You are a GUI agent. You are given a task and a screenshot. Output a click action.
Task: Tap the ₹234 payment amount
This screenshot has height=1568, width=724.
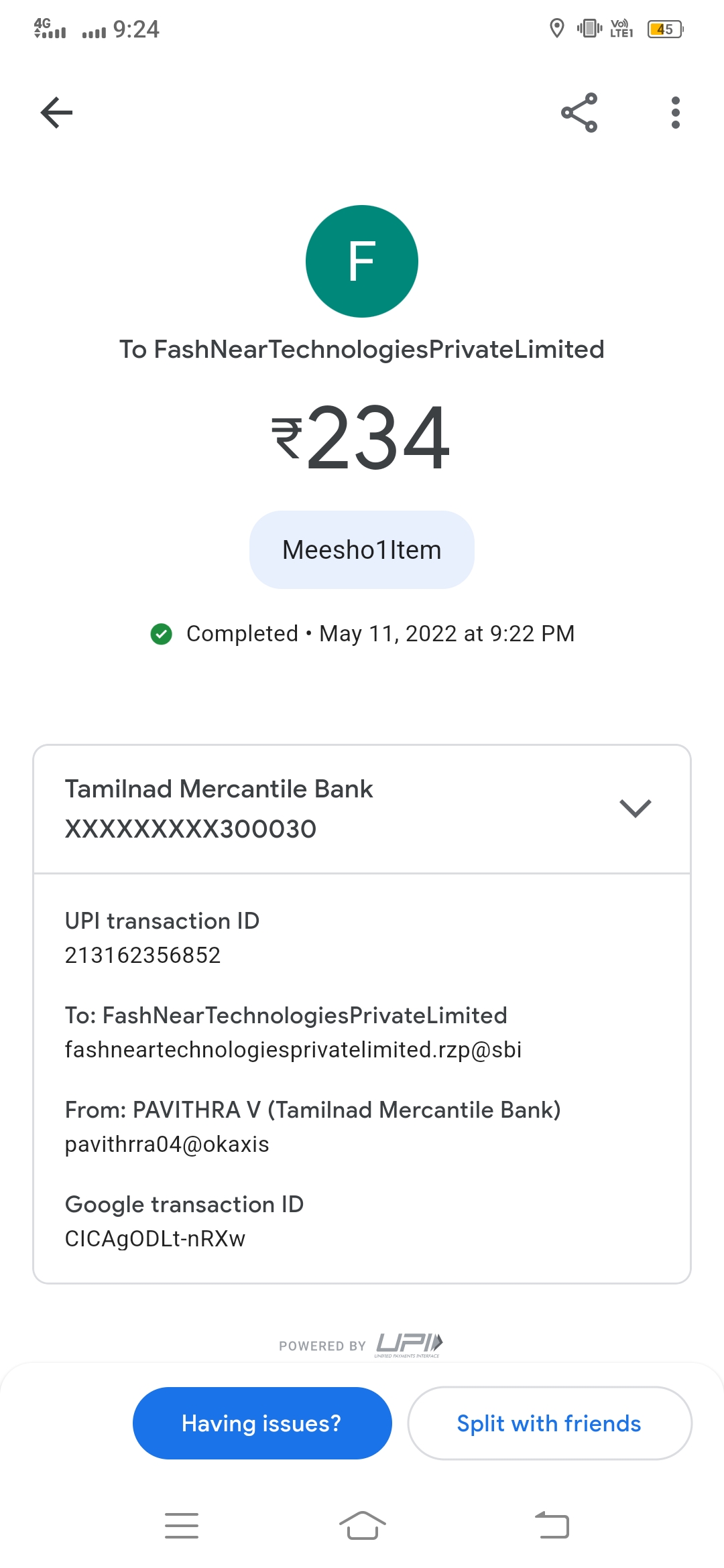tap(362, 438)
